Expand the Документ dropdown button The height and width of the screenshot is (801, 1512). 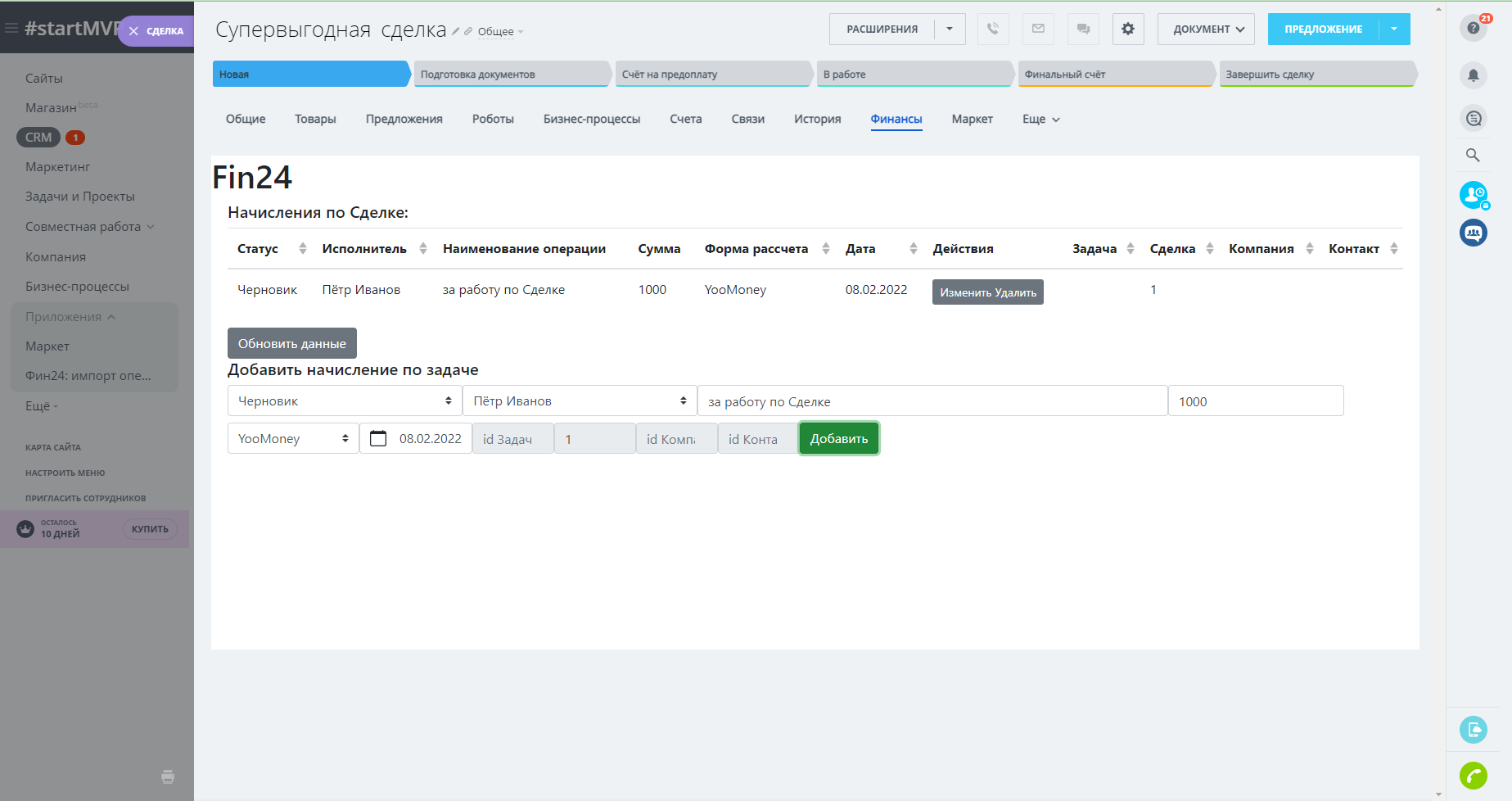[x=1206, y=29]
